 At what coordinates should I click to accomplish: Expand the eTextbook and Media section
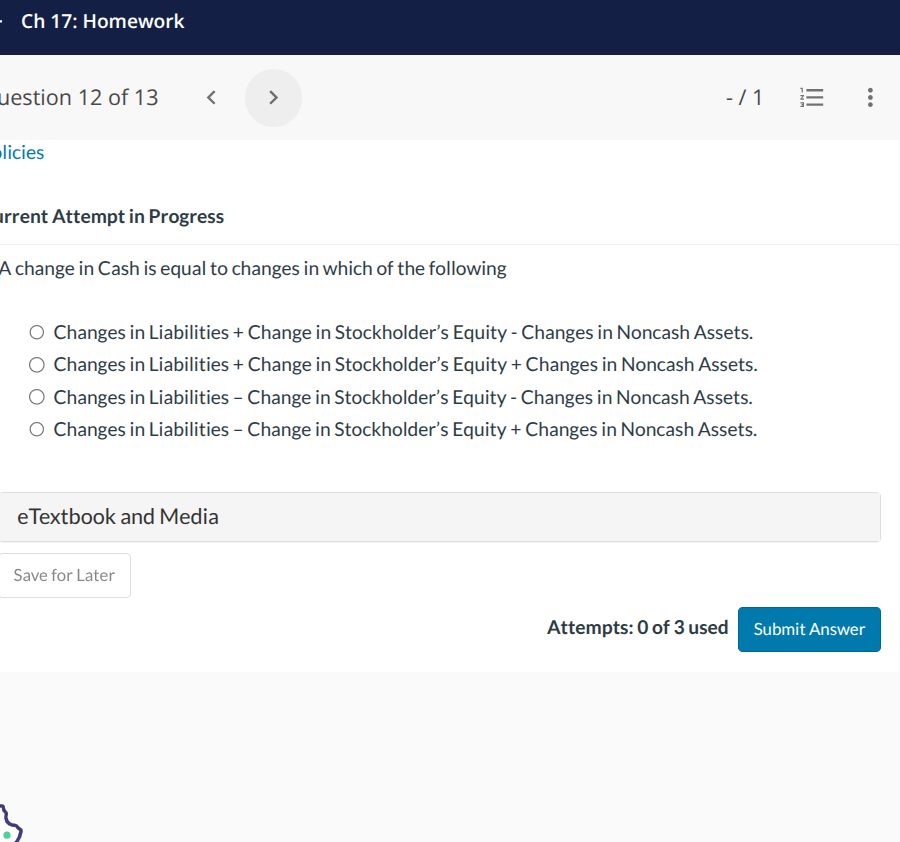(x=438, y=517)
